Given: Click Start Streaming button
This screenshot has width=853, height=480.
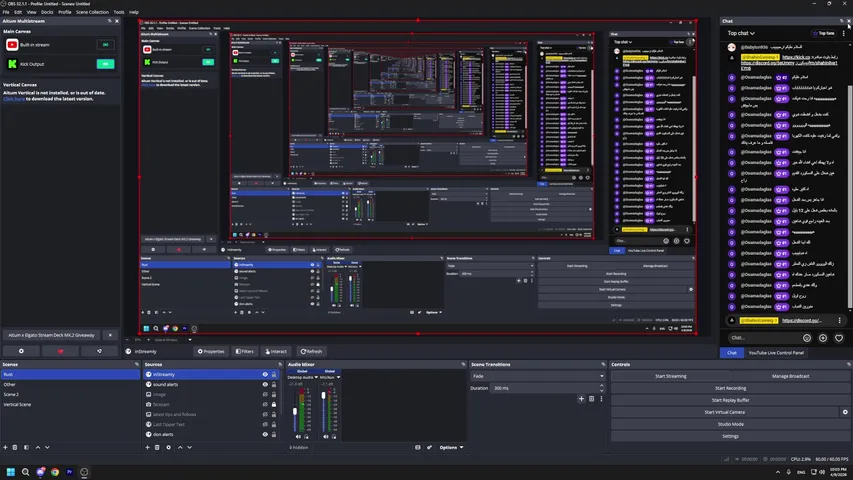Looking at the screenshot, I should [x=670, y=376].
